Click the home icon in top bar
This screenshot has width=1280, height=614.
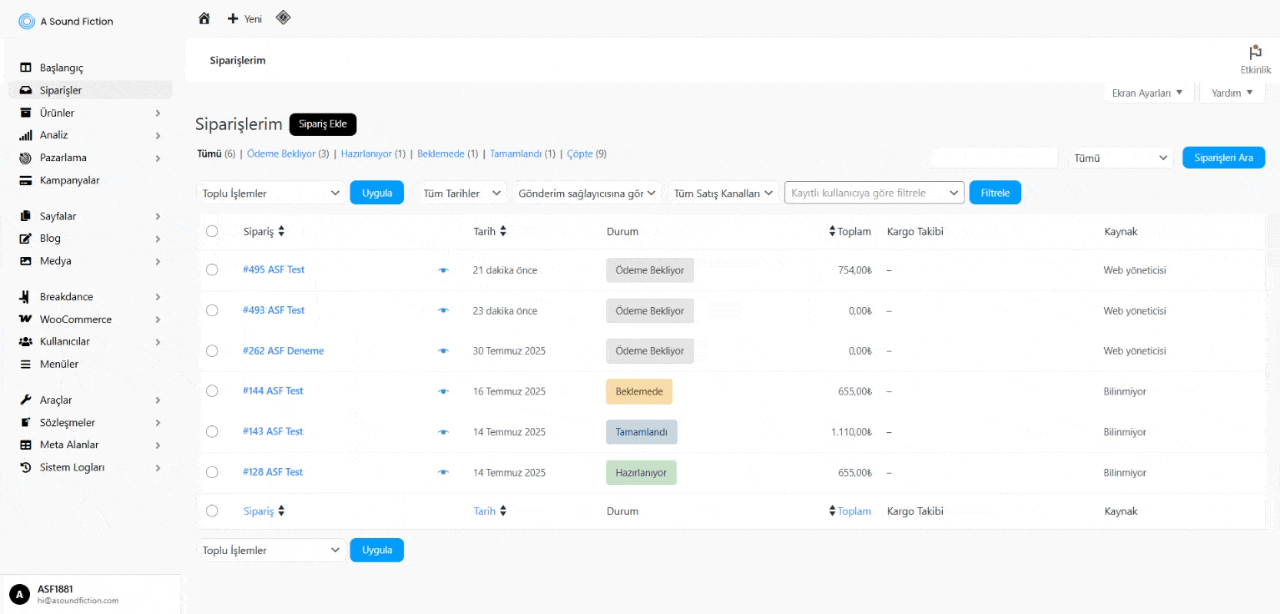tap(204, 18)
